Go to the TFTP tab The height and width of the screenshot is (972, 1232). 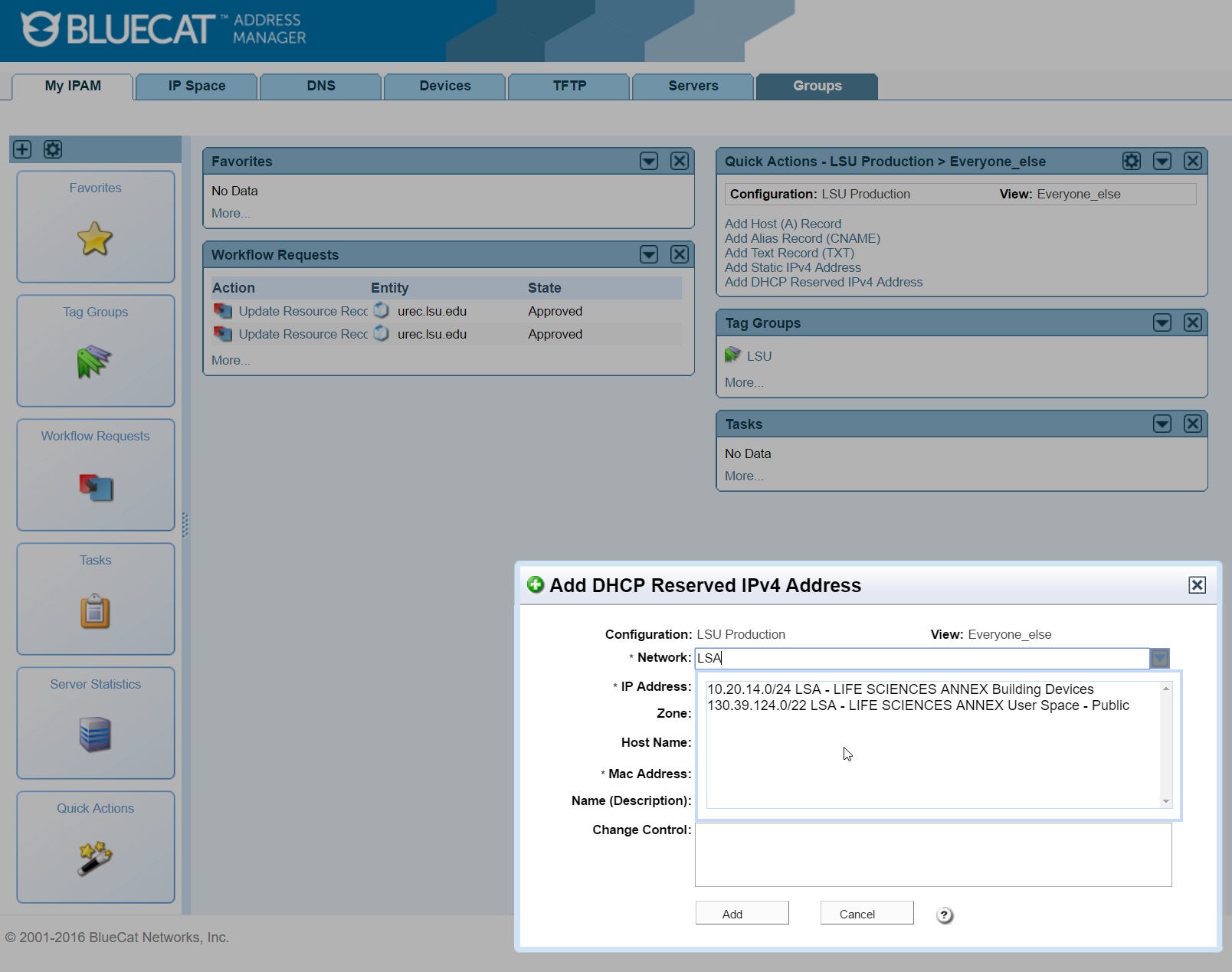pyautogui.click(x=569, y=86)
